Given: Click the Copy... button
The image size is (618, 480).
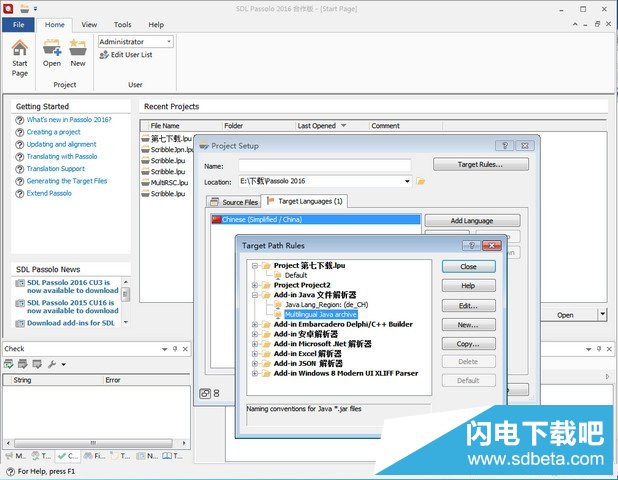Looking at the screenshot, I should coord(469,344).
